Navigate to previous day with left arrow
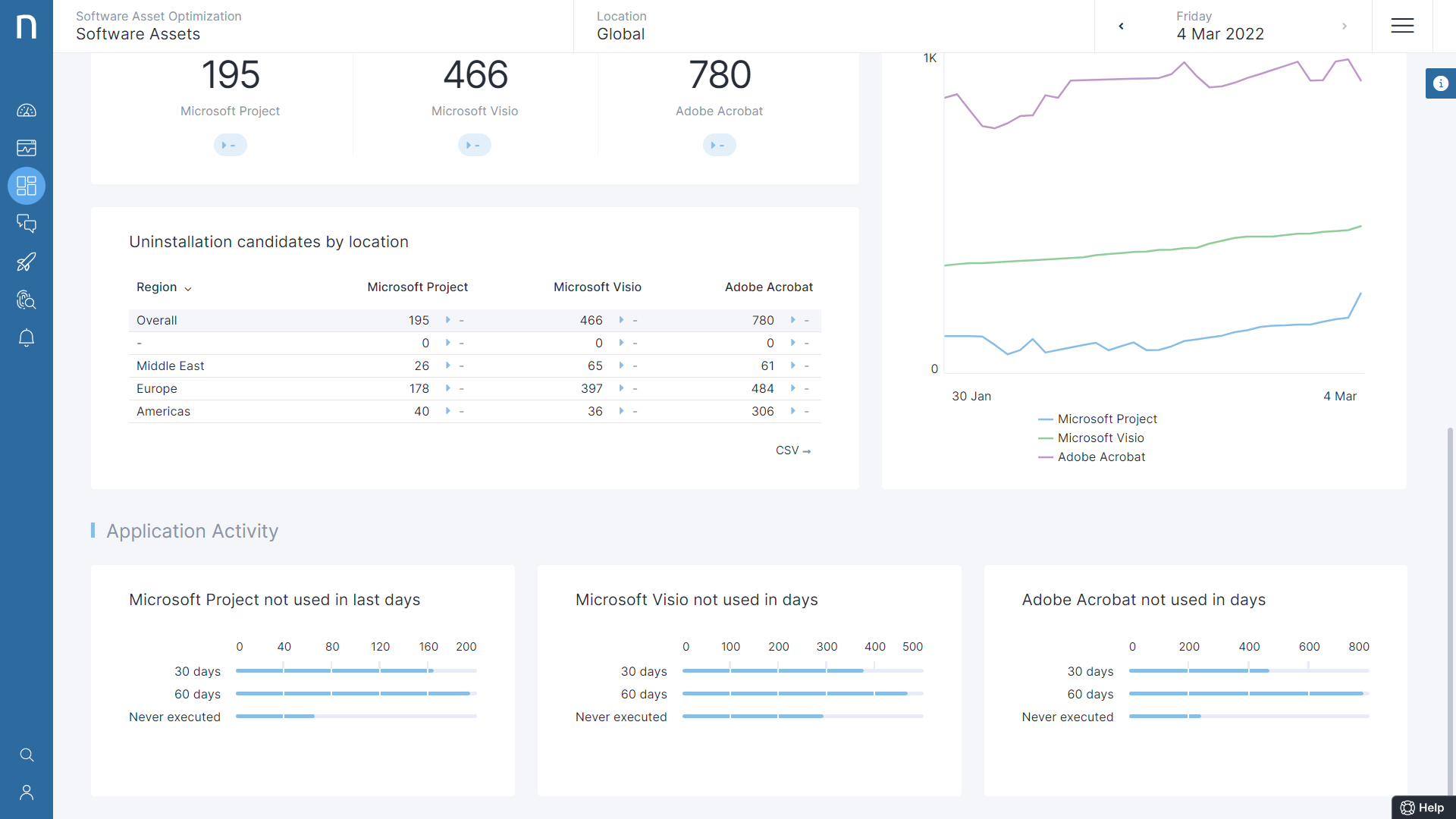The height and width of the screenshot is (819, 1456). (1122, 25)
